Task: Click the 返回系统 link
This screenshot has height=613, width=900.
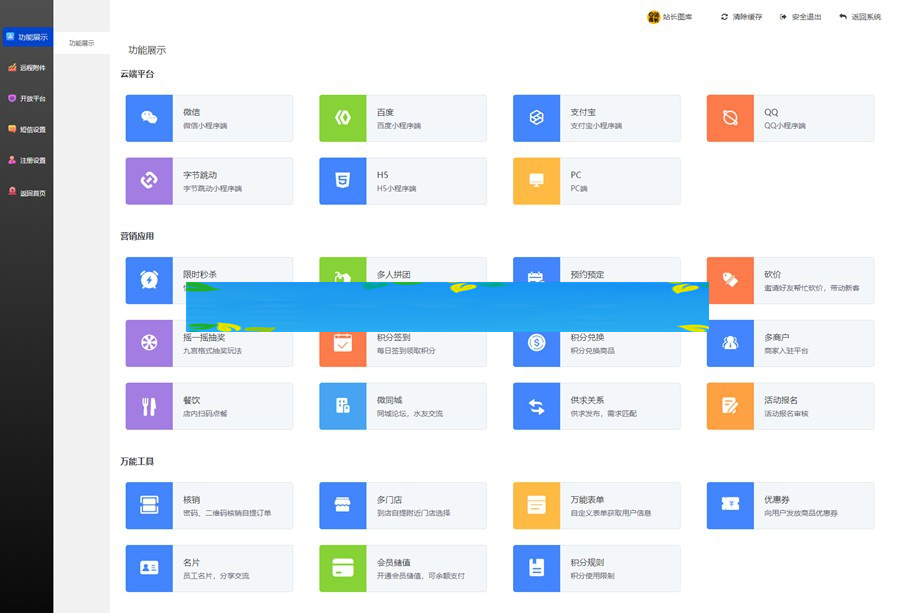Action: pyautogui.click(x=860, y=17)
